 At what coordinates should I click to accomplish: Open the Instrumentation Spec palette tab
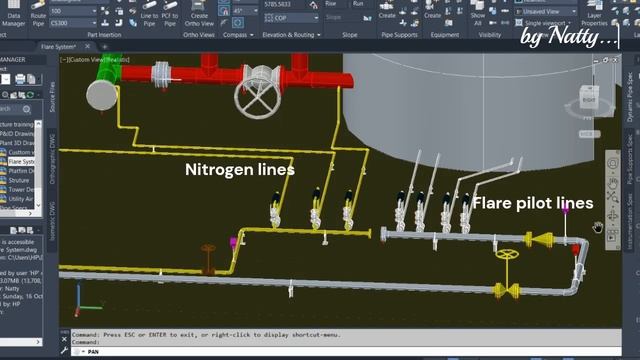coord(630,221)
